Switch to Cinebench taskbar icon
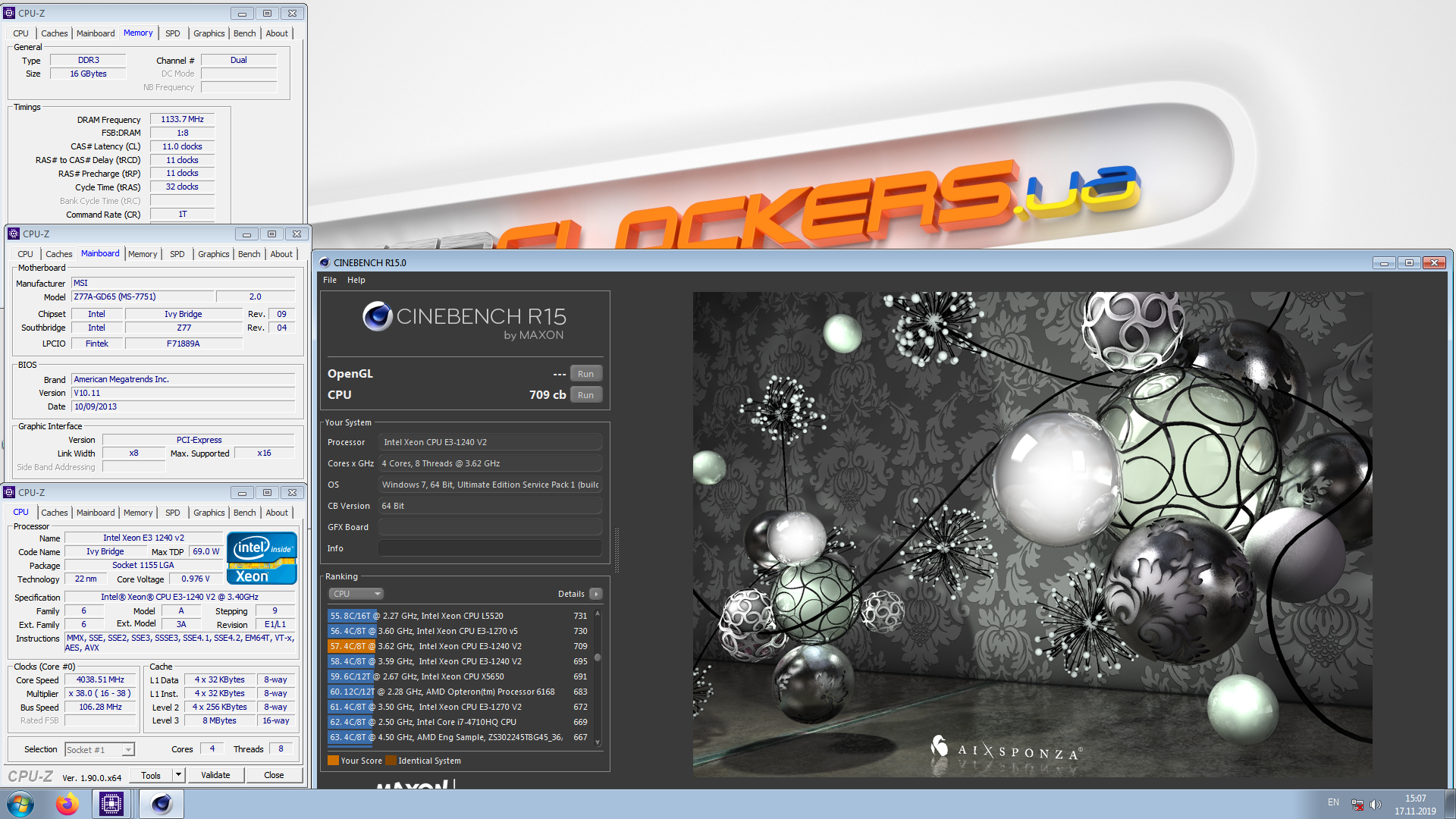Viewport: 1456px width, 819px height. 162,804
